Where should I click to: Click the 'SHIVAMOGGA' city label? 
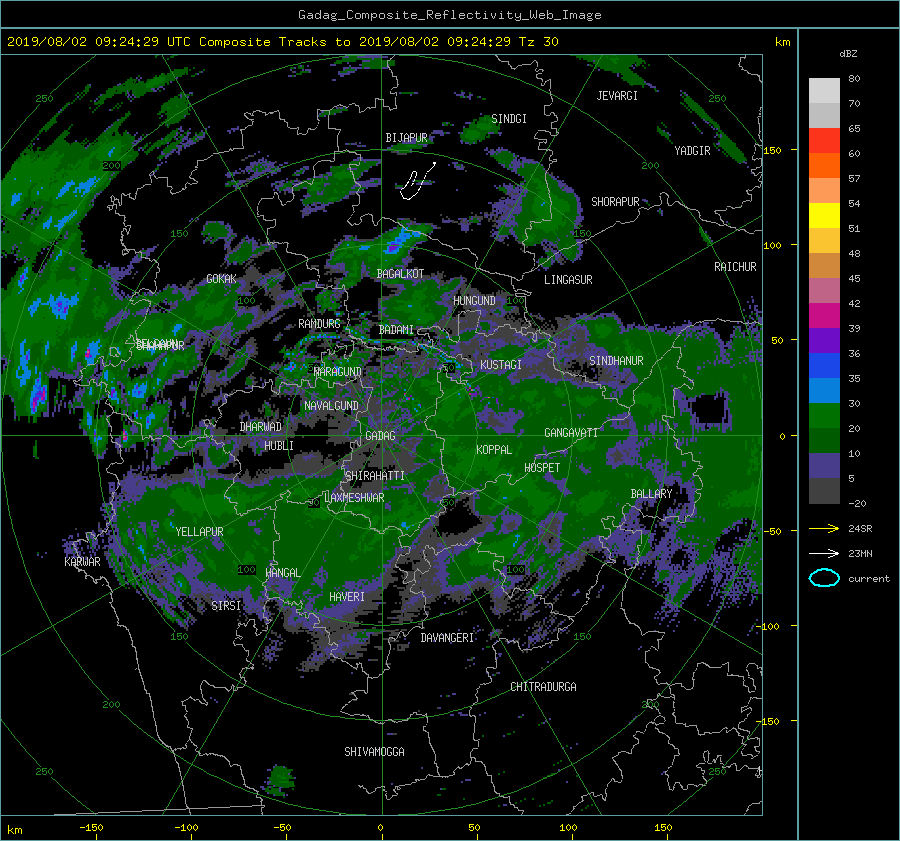click(374, 752)
